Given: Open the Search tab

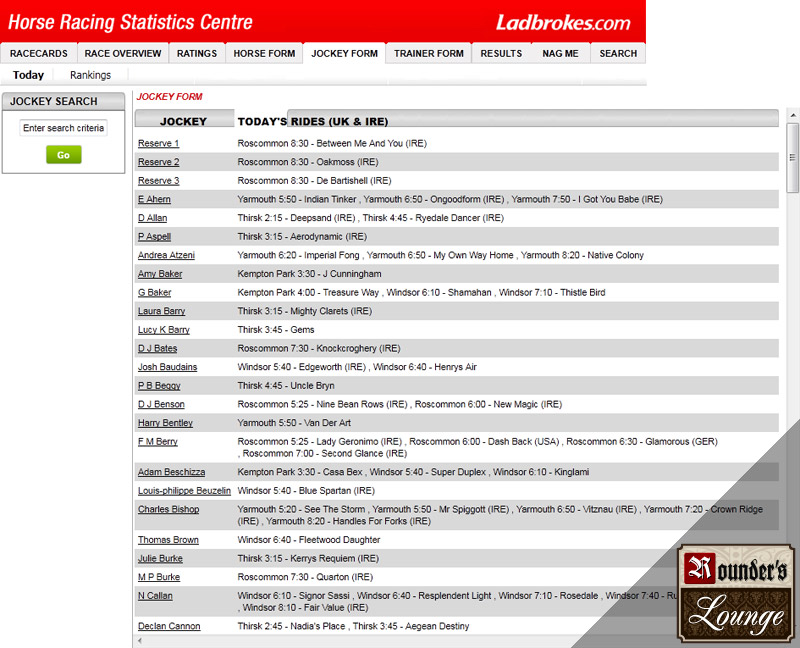Looking at the screenshot, I should [618, 54].
